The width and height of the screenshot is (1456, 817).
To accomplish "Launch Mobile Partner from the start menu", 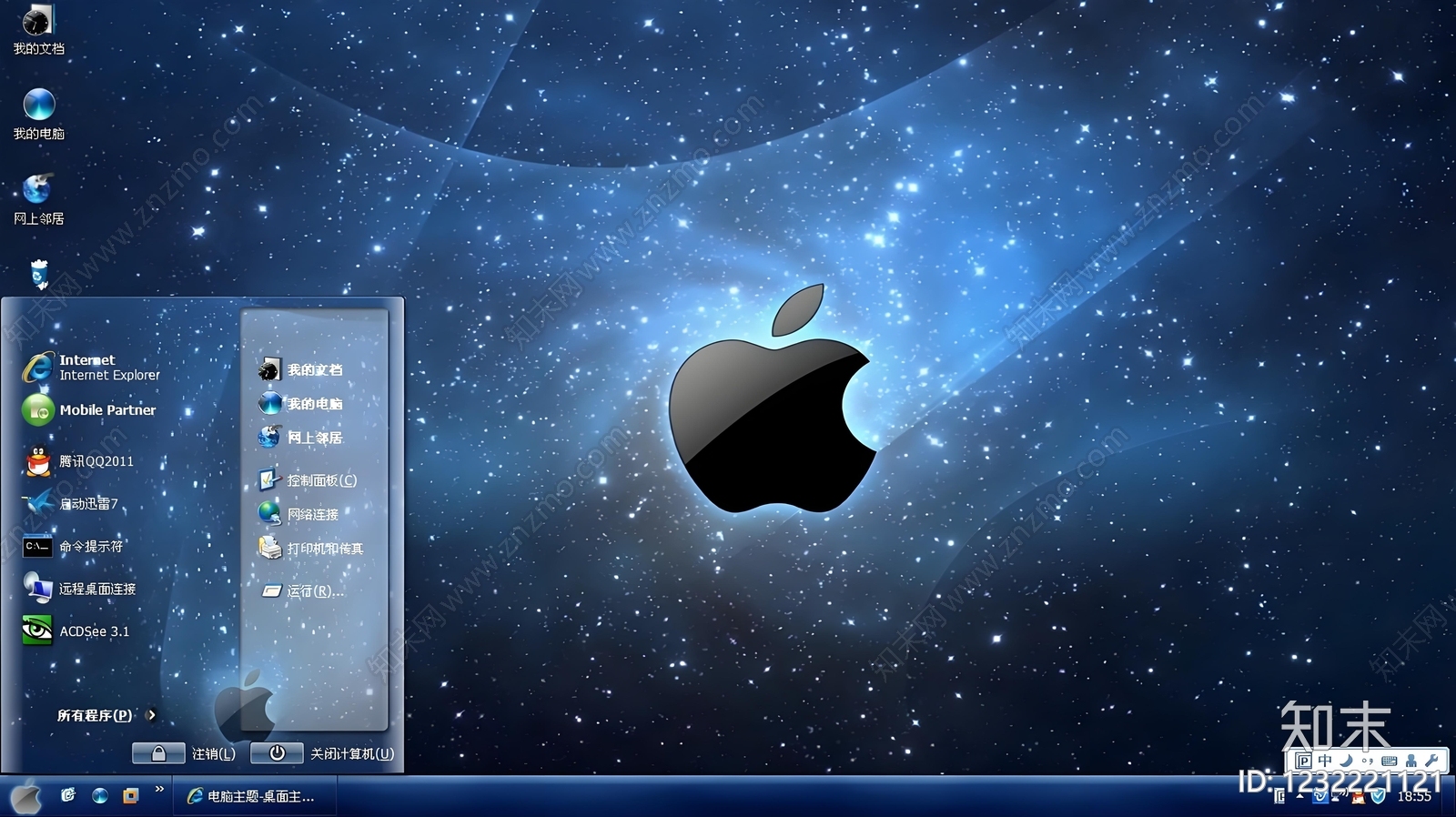I will click(89, 410).
